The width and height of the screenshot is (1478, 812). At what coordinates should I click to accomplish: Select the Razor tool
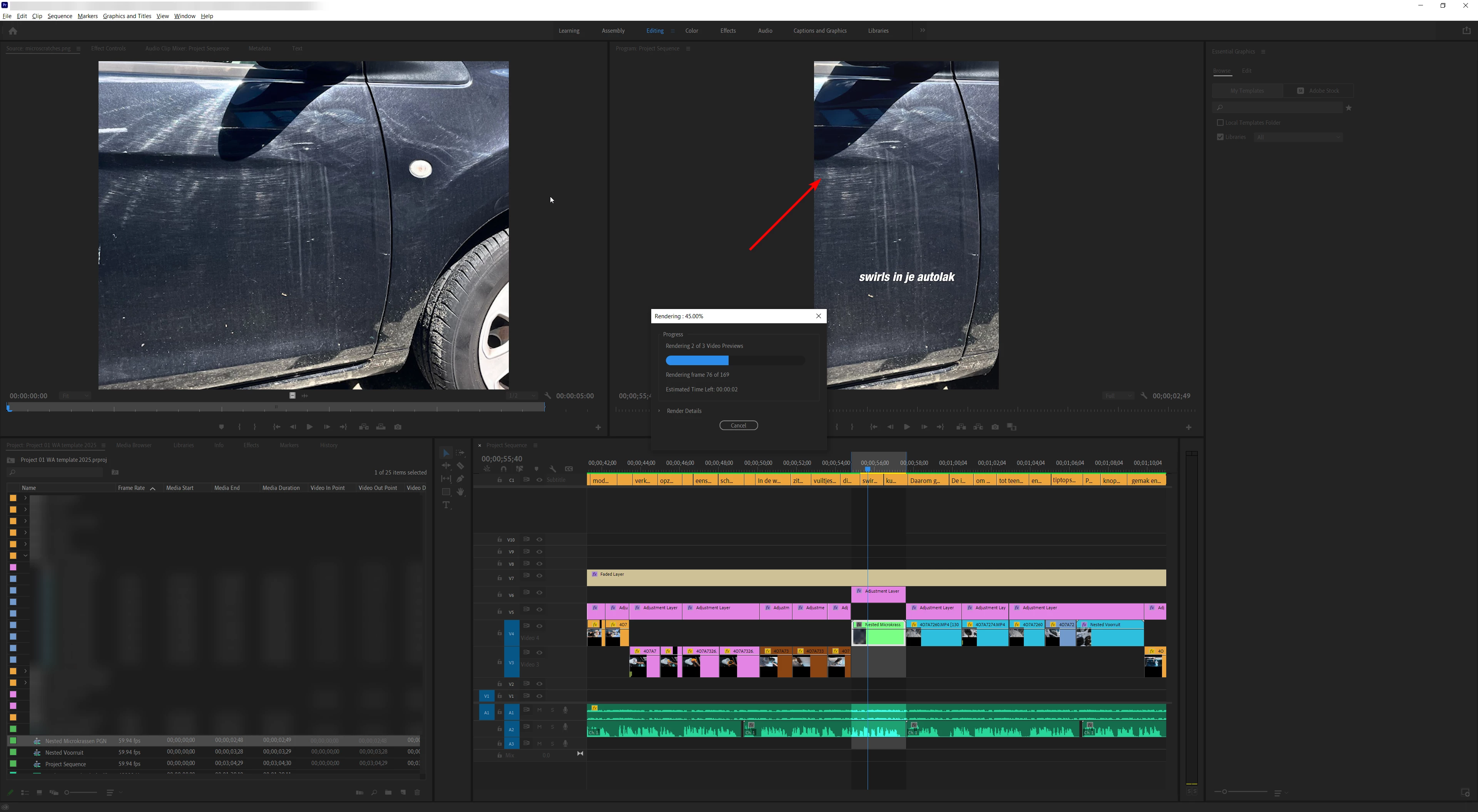[x=460, y=466]
